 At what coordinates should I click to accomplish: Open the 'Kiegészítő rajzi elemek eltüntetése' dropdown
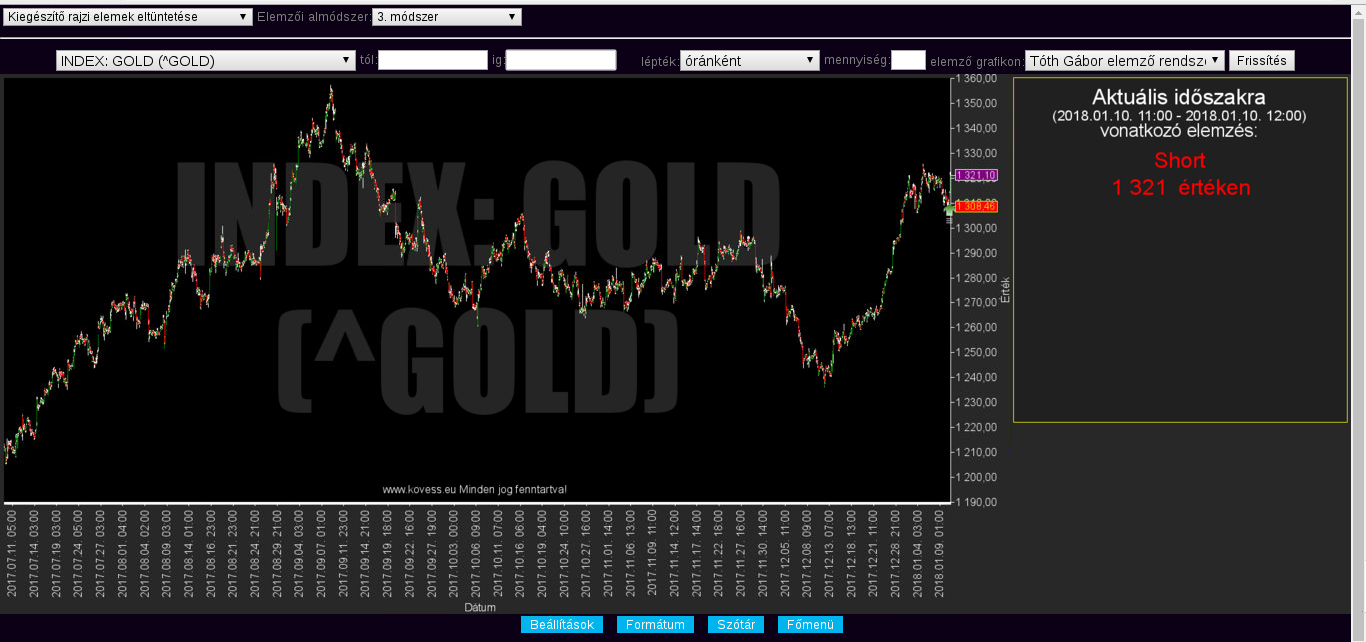pyautogui.click(x=128, y=17)
